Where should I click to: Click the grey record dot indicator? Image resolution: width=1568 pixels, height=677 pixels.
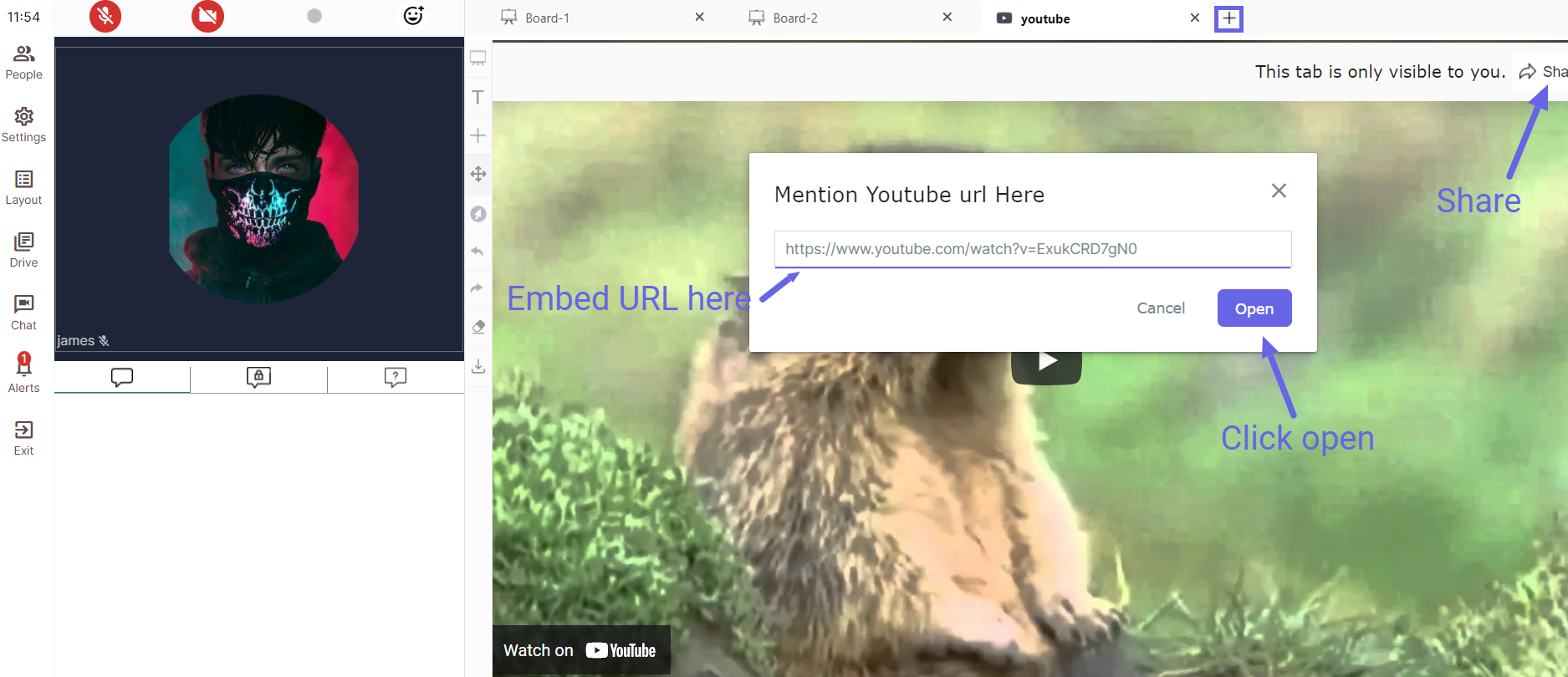tap(314, 16)
